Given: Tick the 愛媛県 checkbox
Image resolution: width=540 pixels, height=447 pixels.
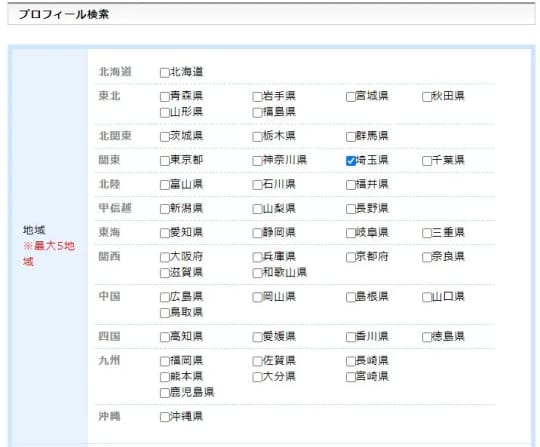Looking at the screenshot, I should click(x=257, y=337).
